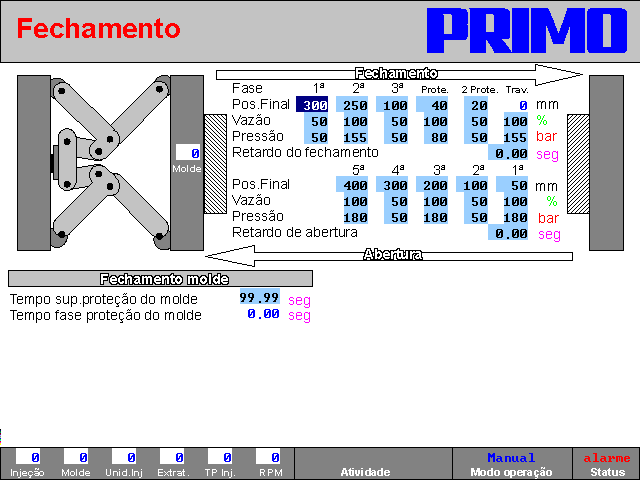The image size is (640, 480).
Task: Edit opening phase 2 Pos.Final value 100
Action: click(x=472, y=184)
